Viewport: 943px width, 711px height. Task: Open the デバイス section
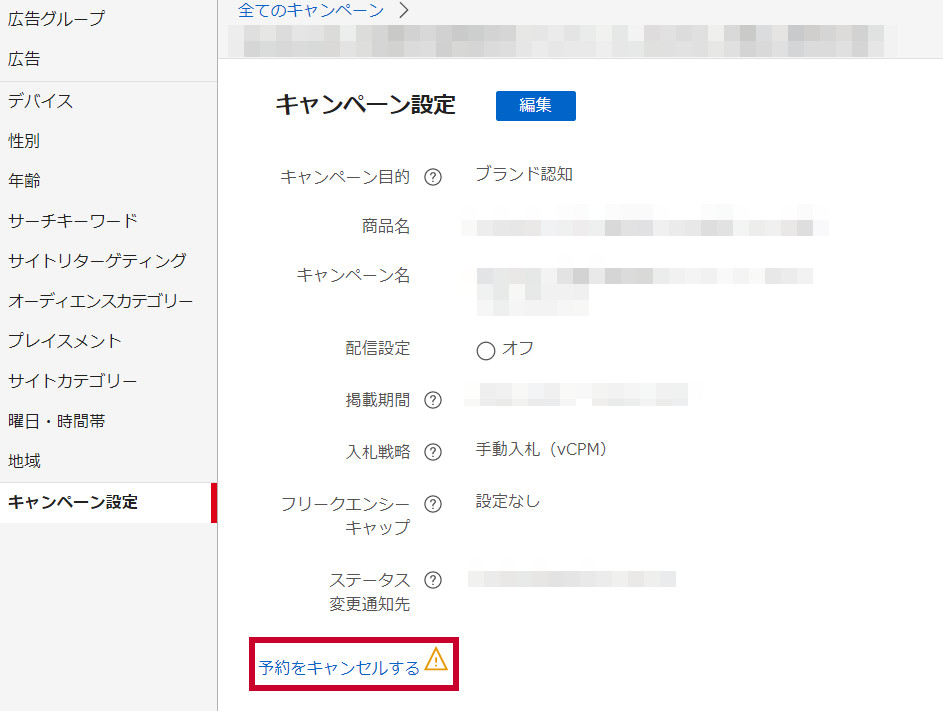coord(40,101)
